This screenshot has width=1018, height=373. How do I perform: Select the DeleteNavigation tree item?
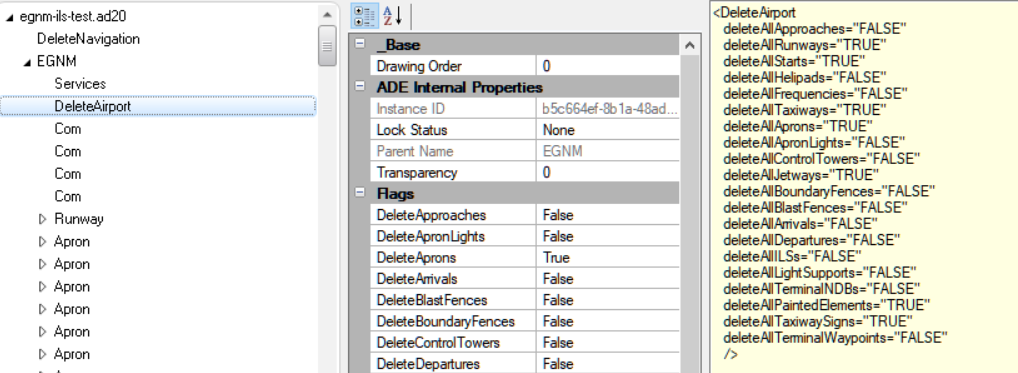tap(88, 39)
